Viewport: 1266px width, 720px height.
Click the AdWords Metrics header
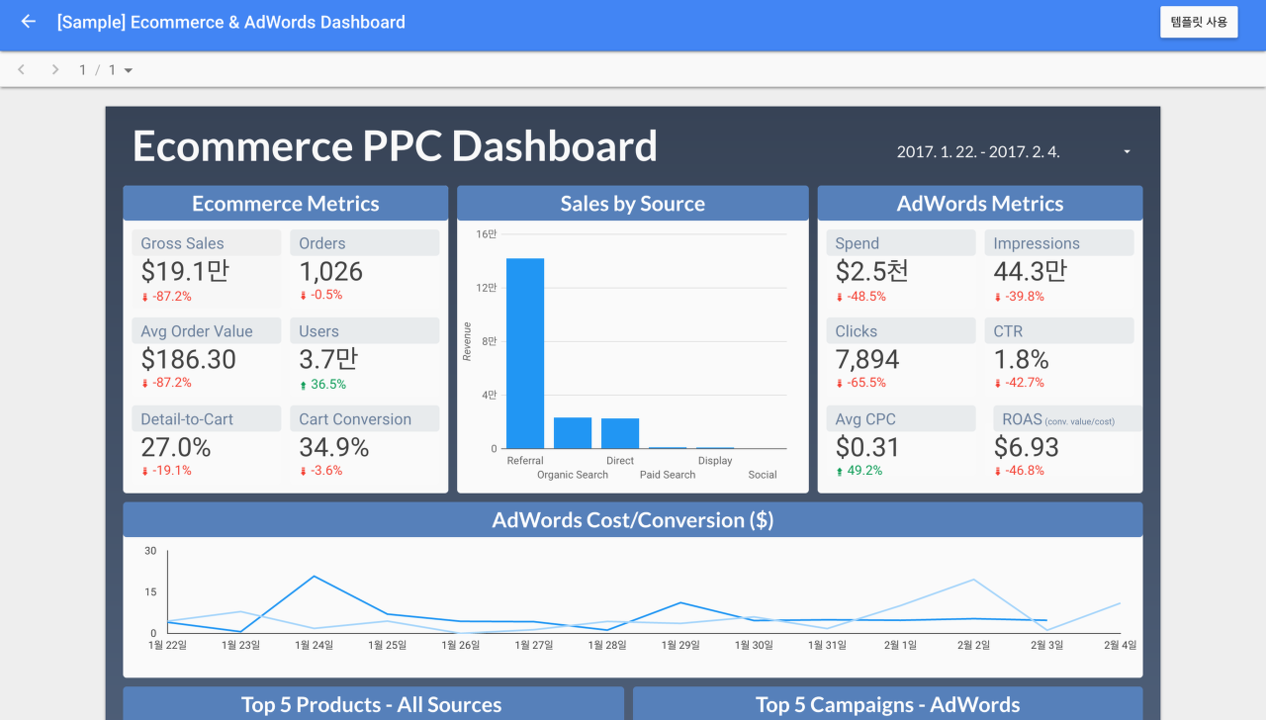tap(980, 203)
